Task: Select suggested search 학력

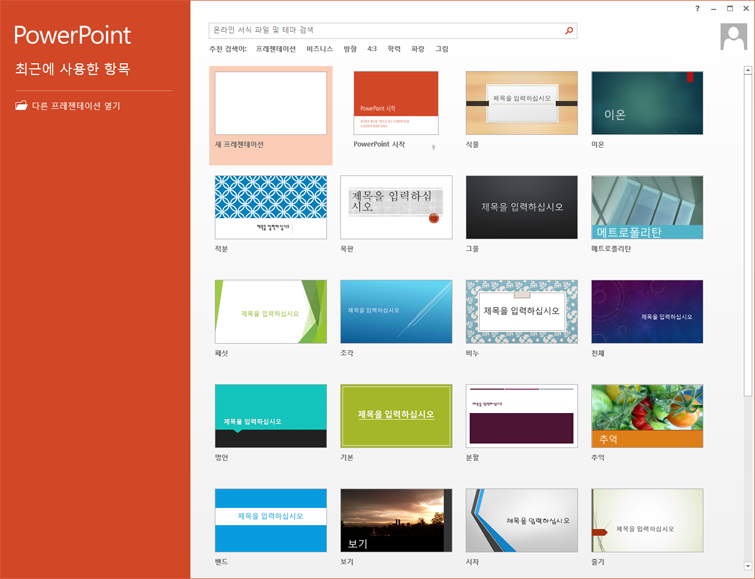Action: (x=394, y=49)
